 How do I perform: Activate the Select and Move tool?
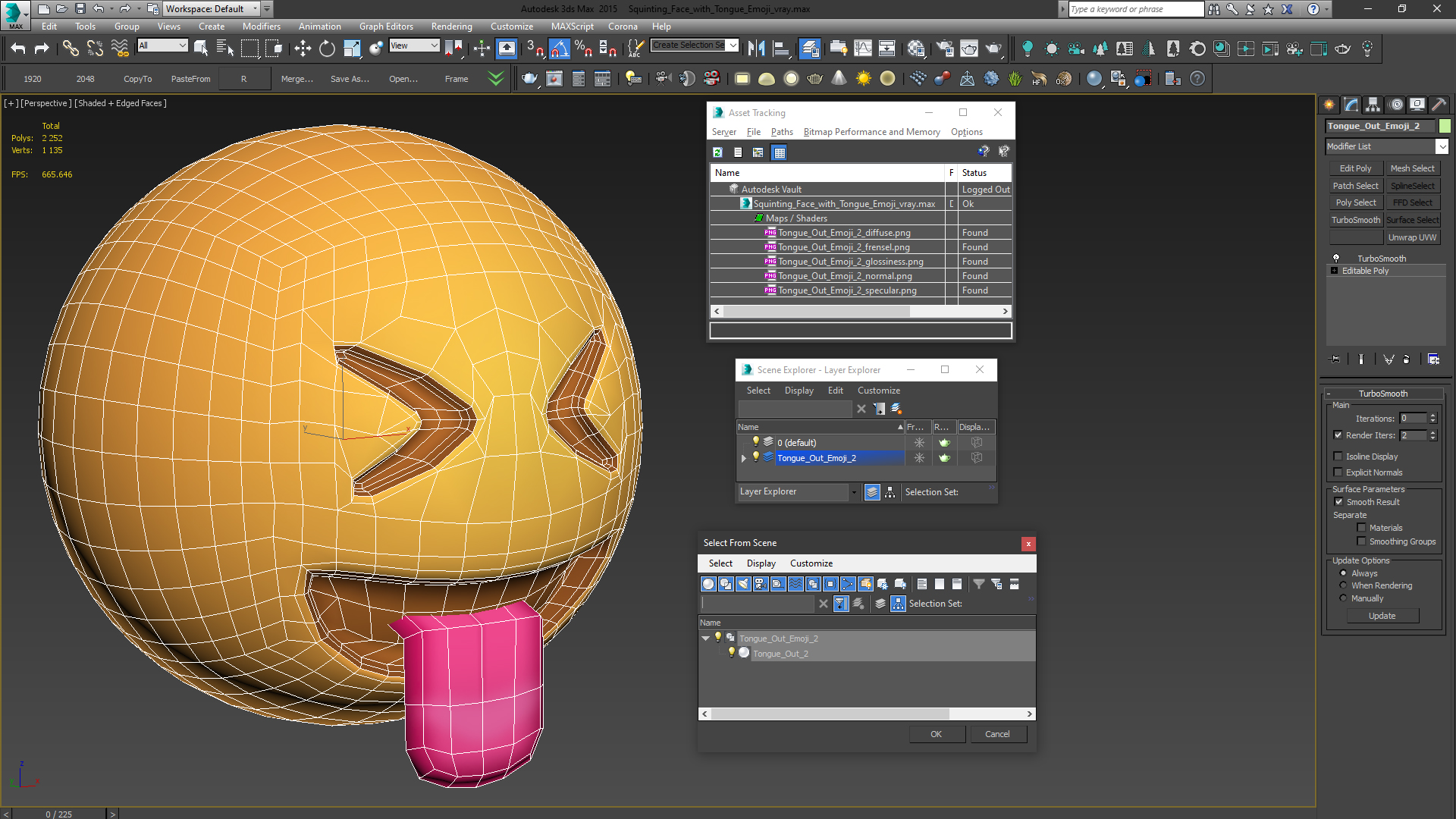click(x=303, y=49)
